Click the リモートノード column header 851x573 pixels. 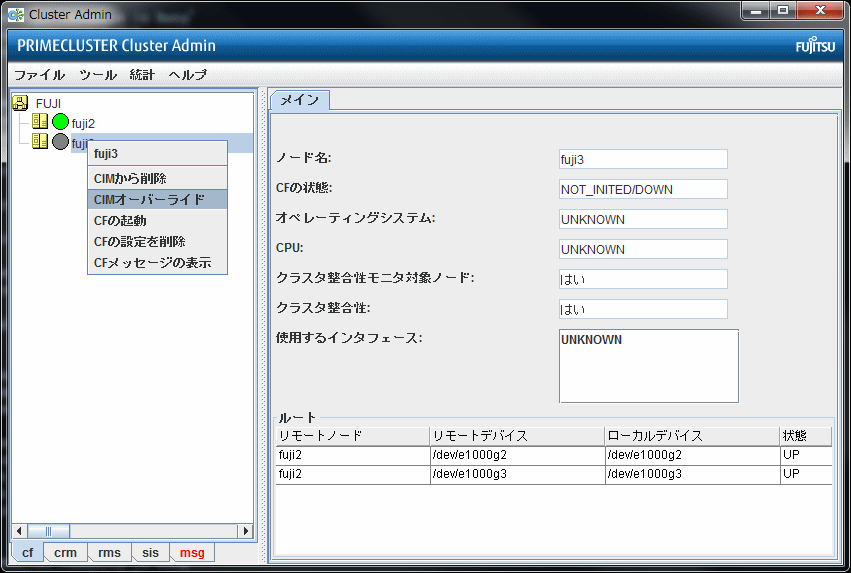coord(353,436)
